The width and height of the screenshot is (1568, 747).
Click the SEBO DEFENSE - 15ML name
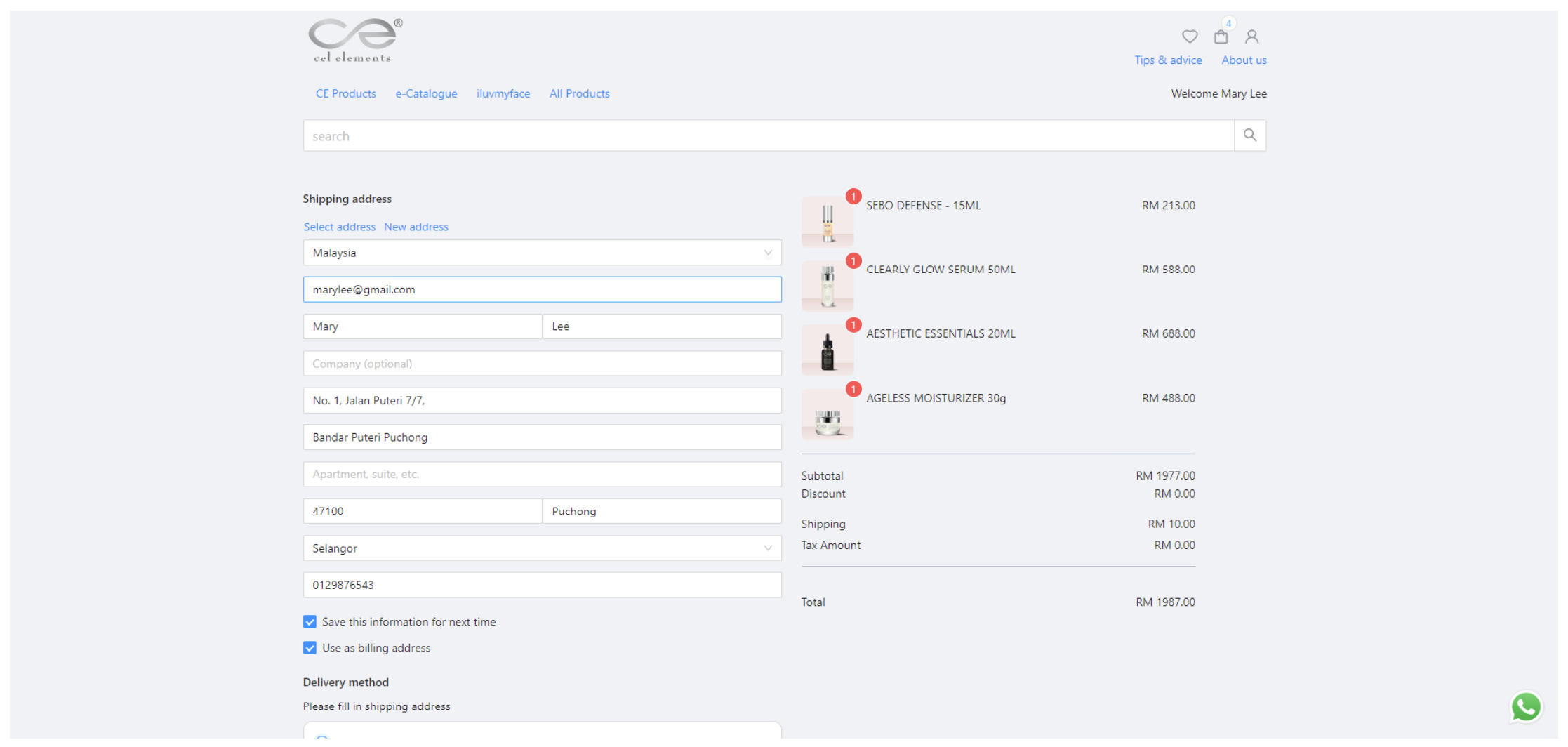coord(923,205)
